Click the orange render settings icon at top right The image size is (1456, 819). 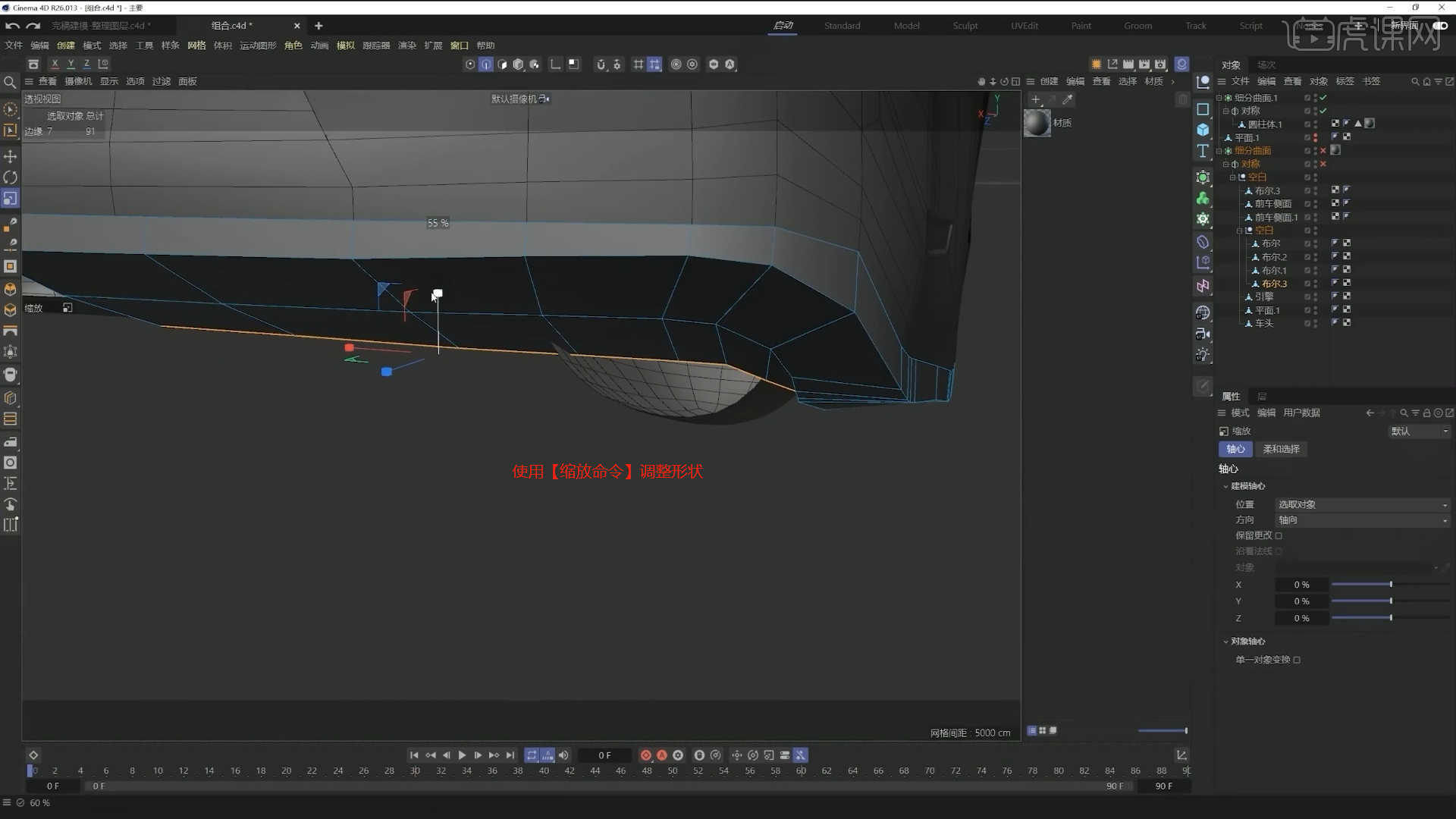click(x=1097, y=64)
